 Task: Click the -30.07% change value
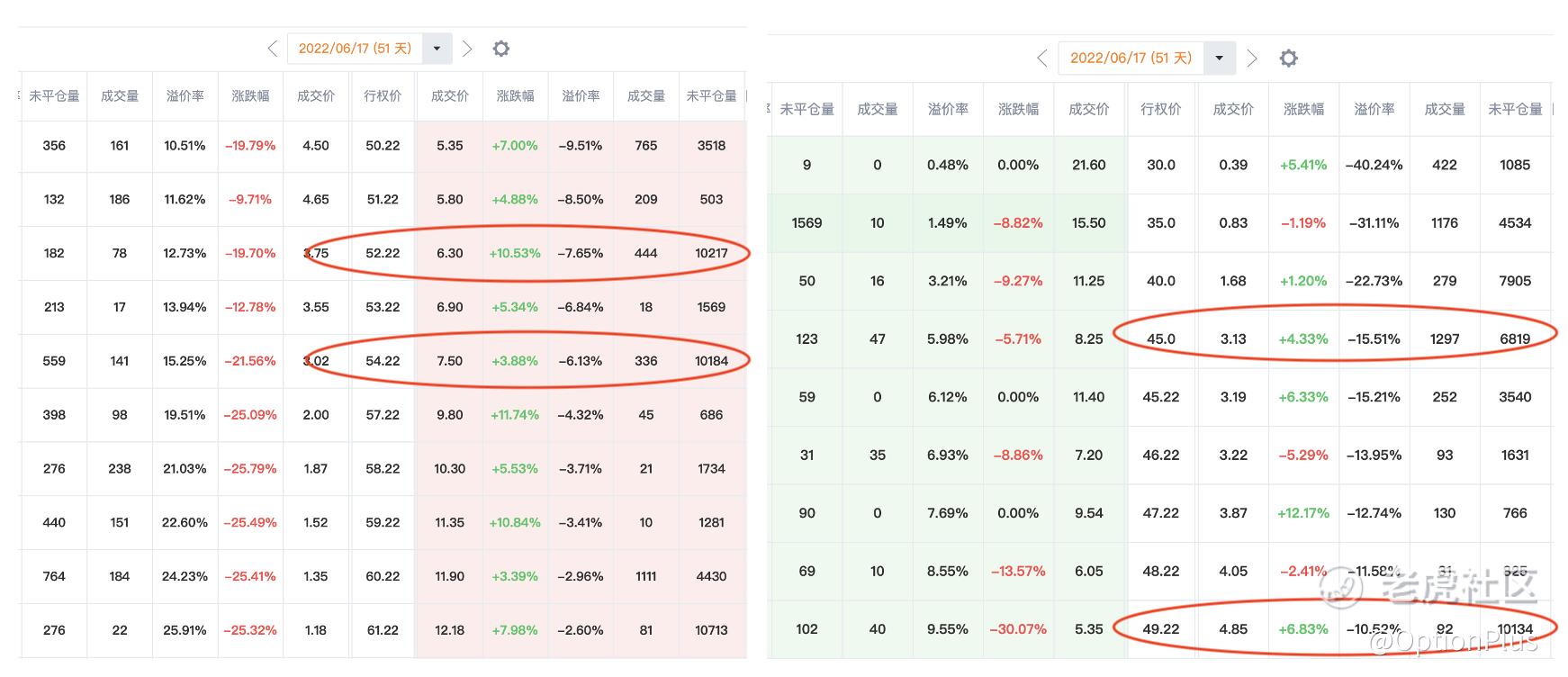point(1018,629)
